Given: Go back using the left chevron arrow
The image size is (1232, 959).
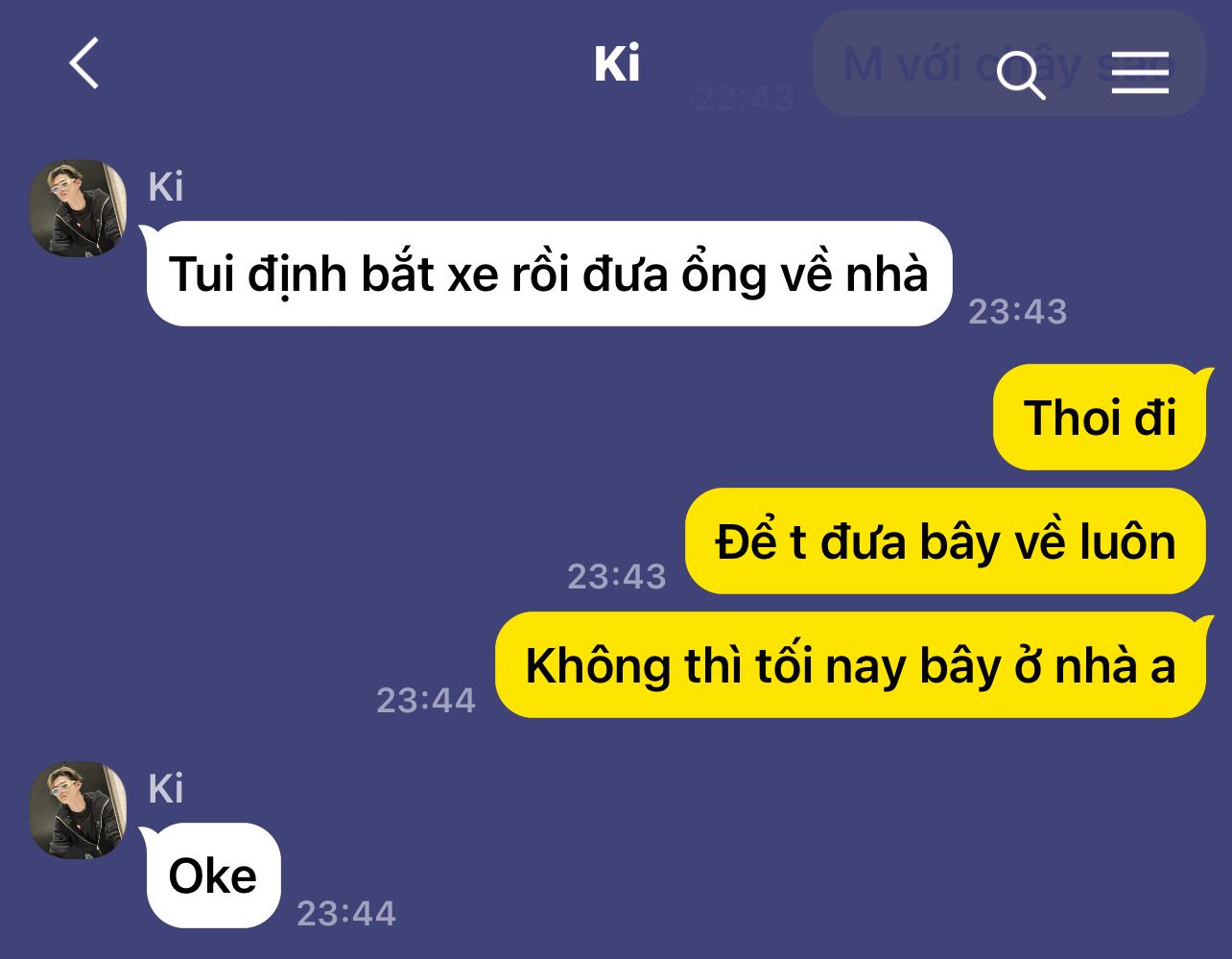Looking at the screenshot, I should click(84, 63).
